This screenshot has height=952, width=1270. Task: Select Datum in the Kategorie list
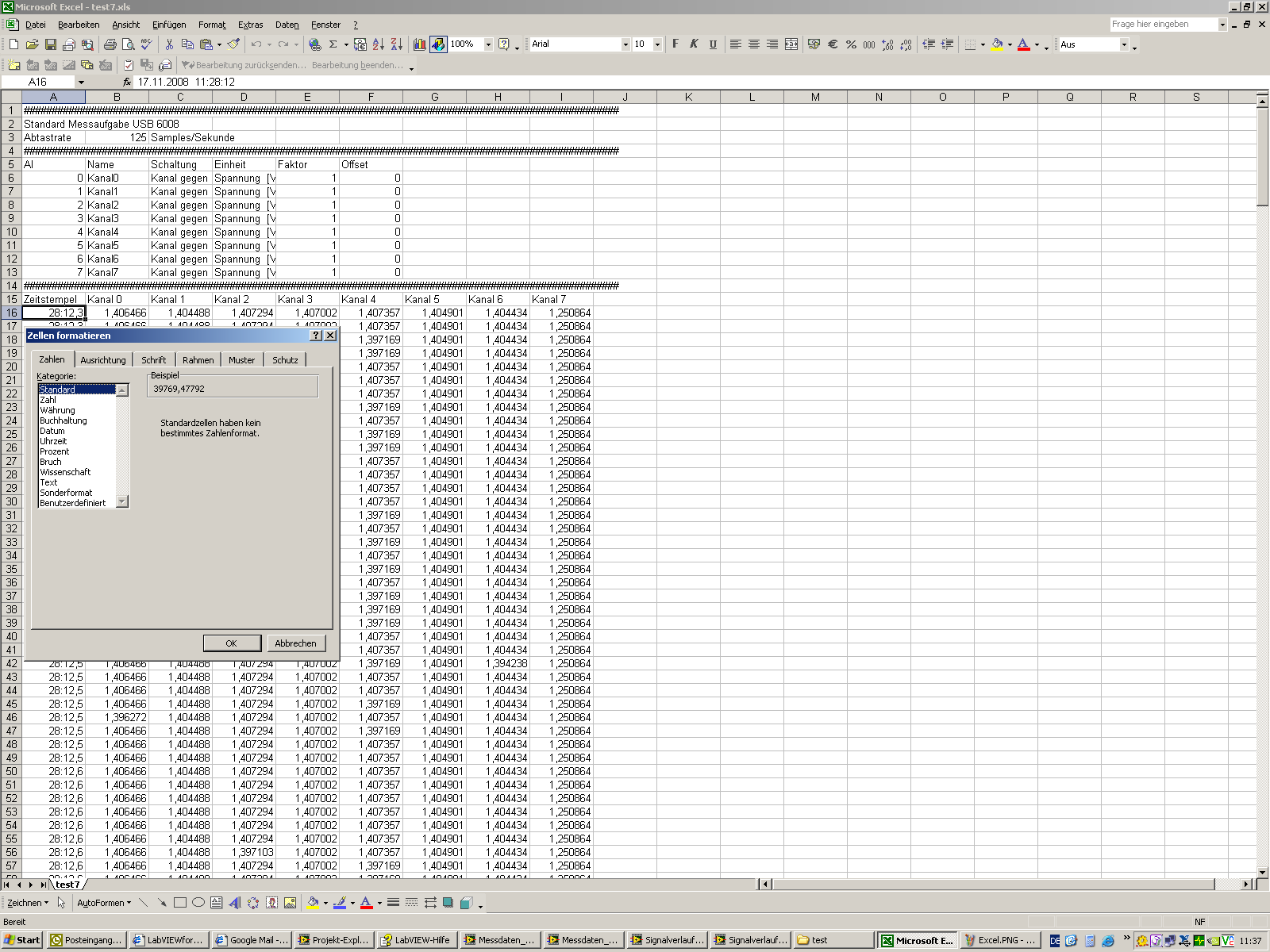click(x=52, y=431)
